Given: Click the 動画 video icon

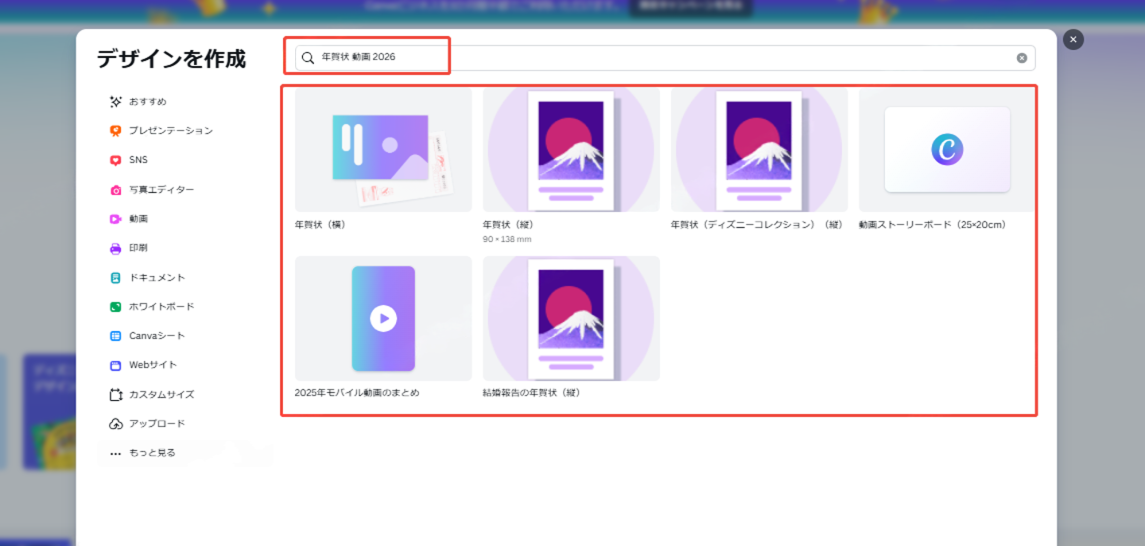Looking at the screenshot, I should tap(115, 219).
